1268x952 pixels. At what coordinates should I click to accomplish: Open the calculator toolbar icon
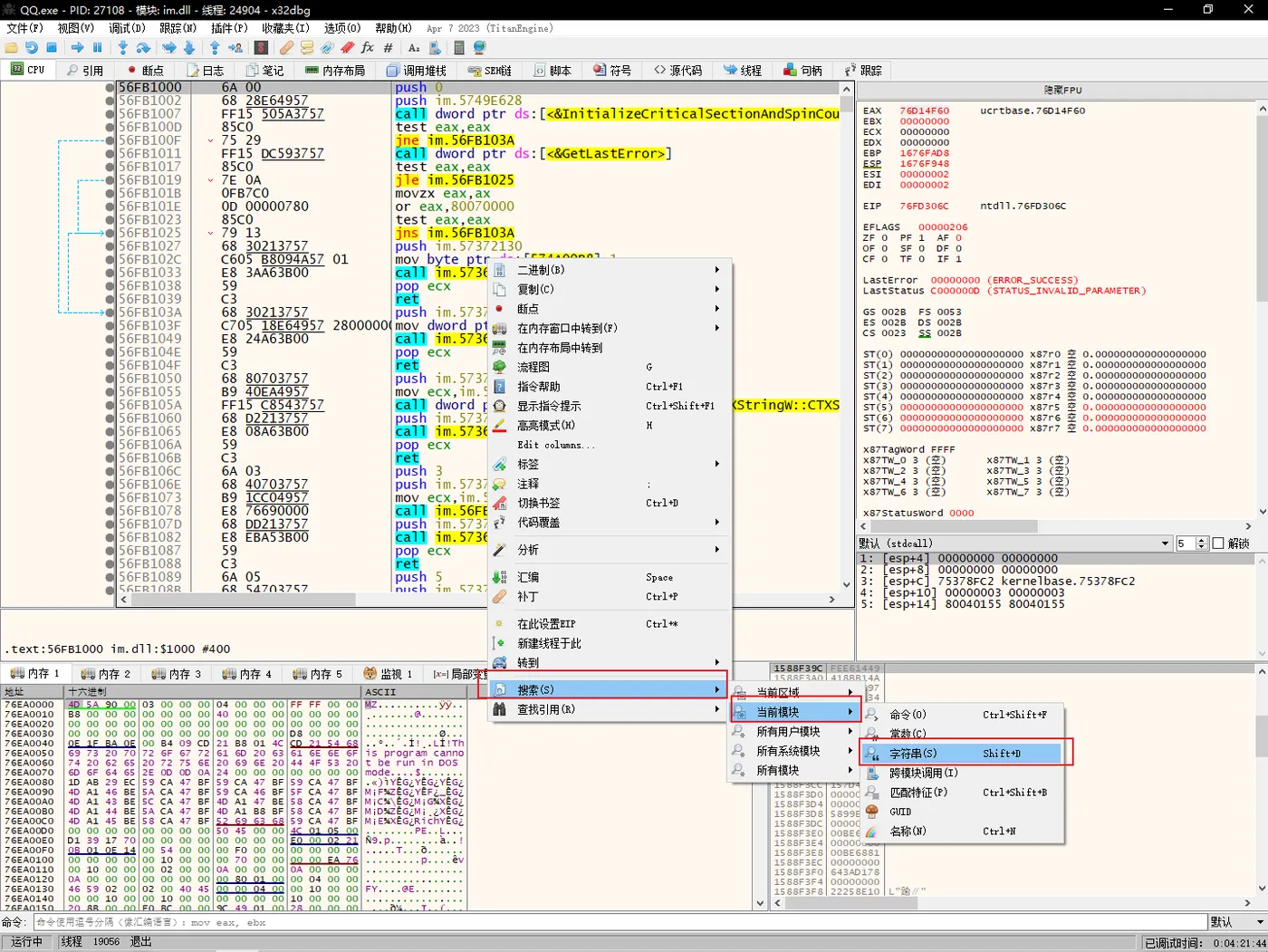459,48
